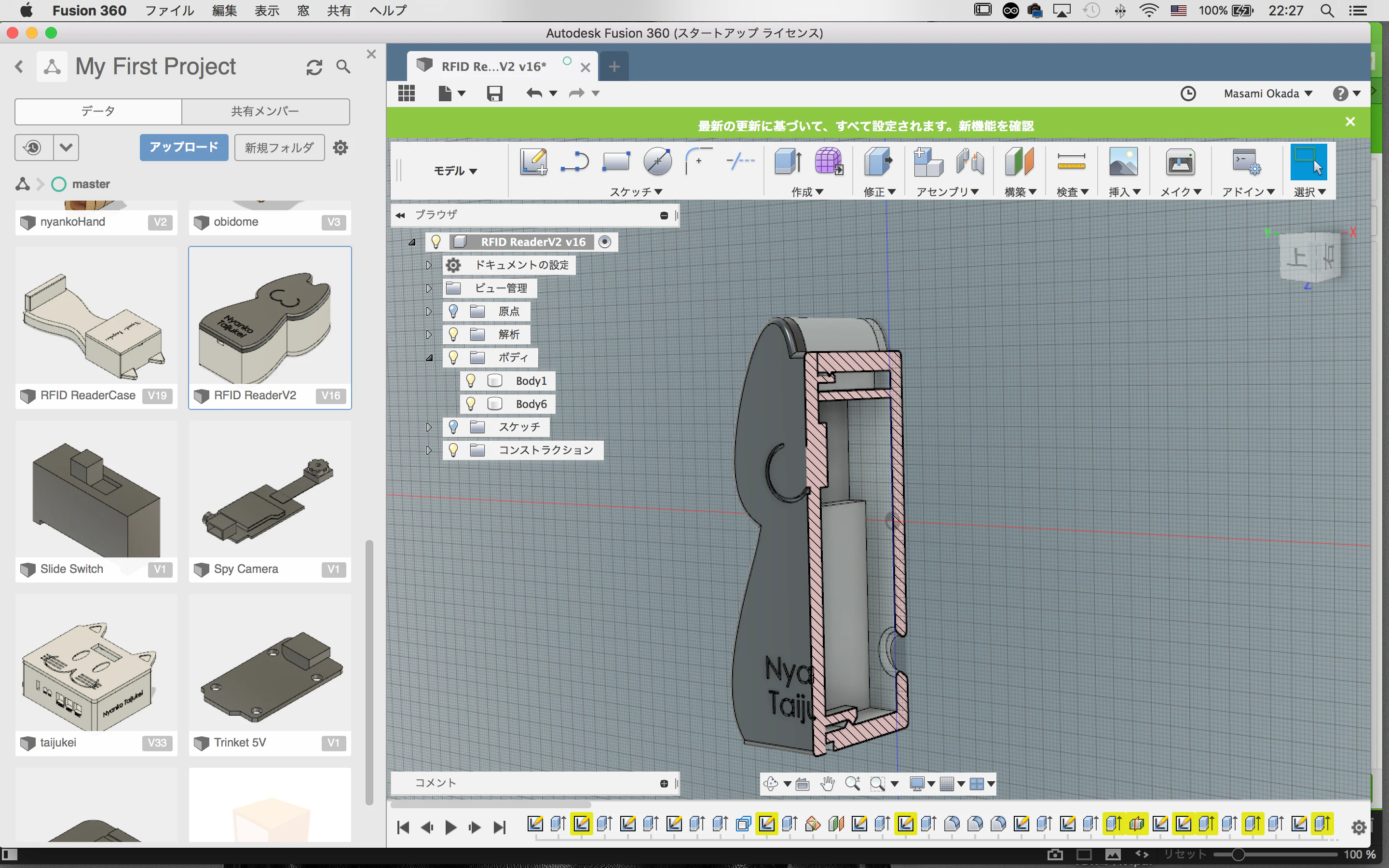The height and width of the screenshot is (868, 1389).
Task: Open the 作成 dropdown menu
Action: click(807, 192)
